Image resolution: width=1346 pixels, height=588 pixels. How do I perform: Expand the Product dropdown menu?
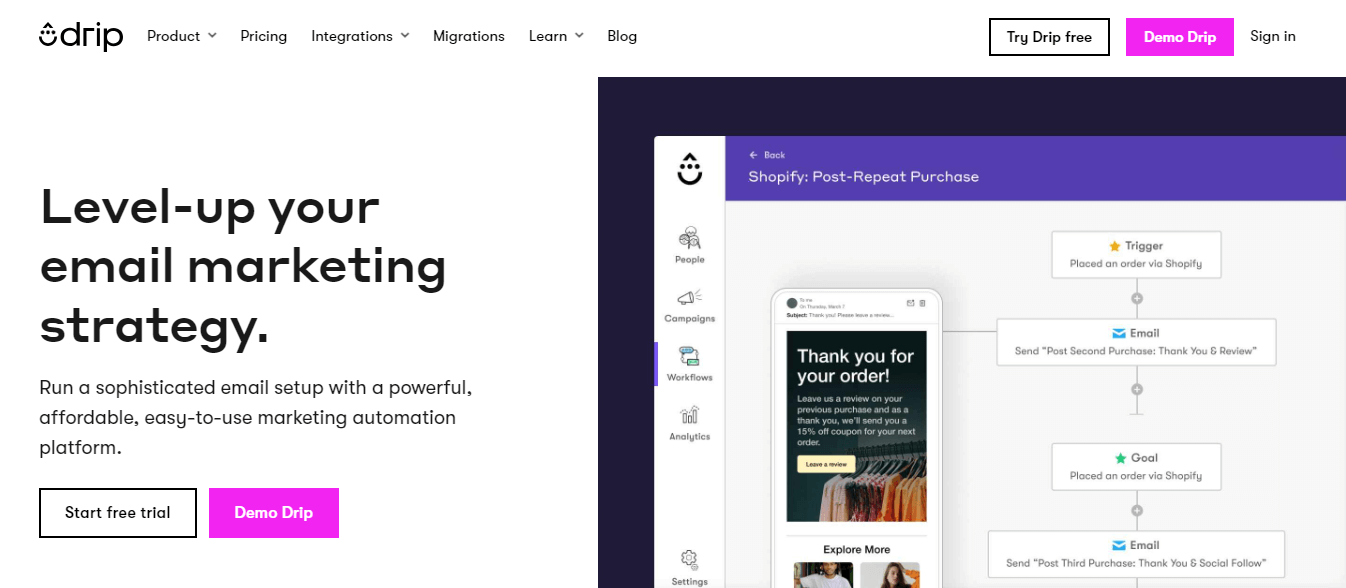point(182,36)
